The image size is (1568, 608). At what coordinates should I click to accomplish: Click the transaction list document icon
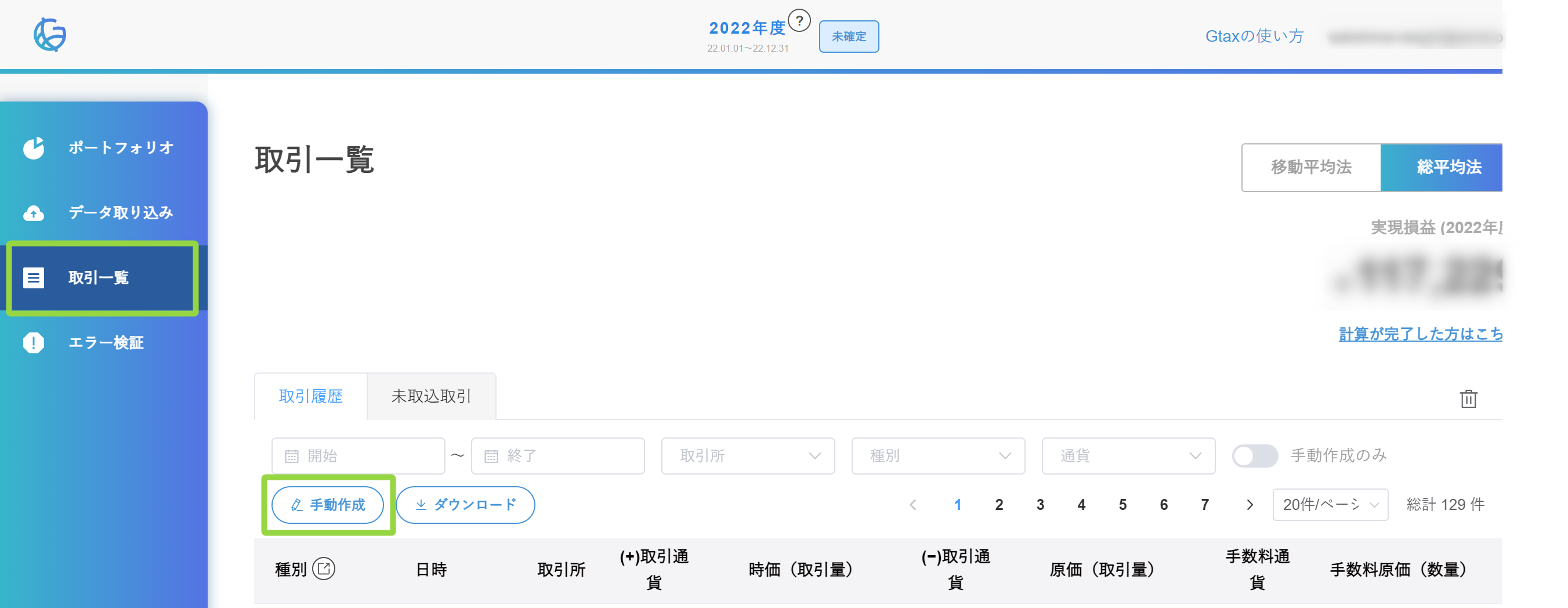34,277
